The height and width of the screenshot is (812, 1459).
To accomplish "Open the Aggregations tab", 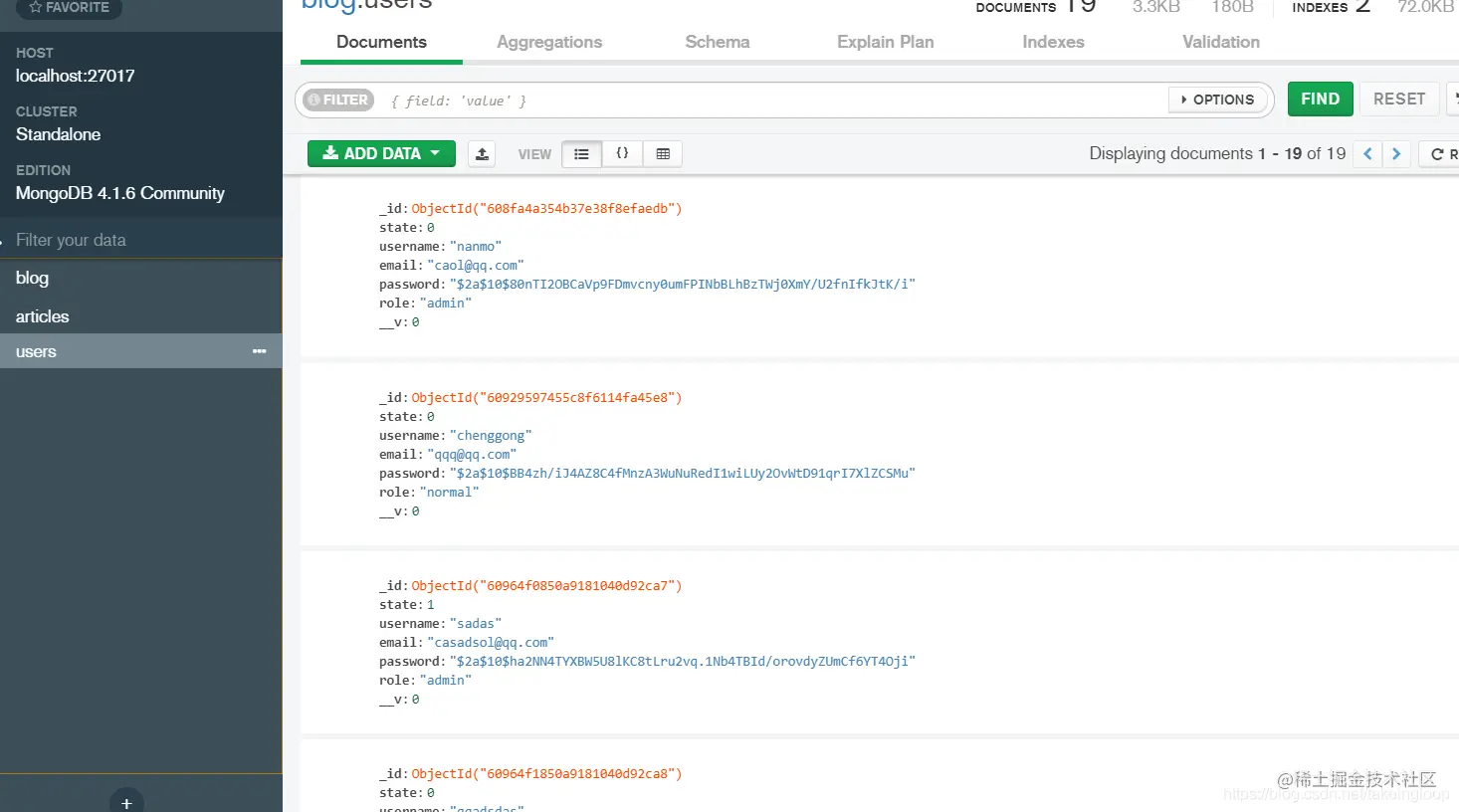I will point(549,42).
